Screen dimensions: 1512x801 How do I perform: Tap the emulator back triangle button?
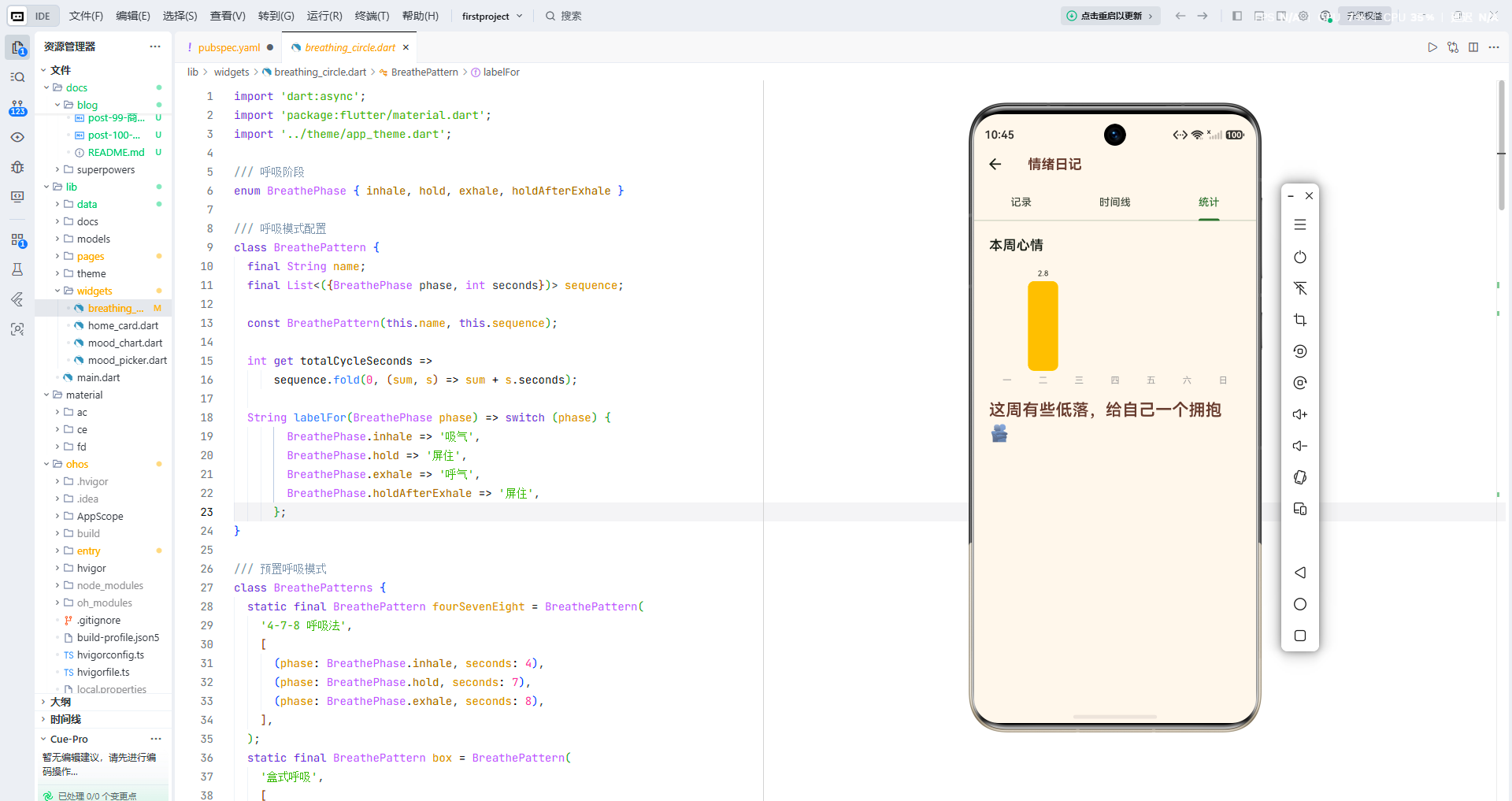tap(1300, 573)
